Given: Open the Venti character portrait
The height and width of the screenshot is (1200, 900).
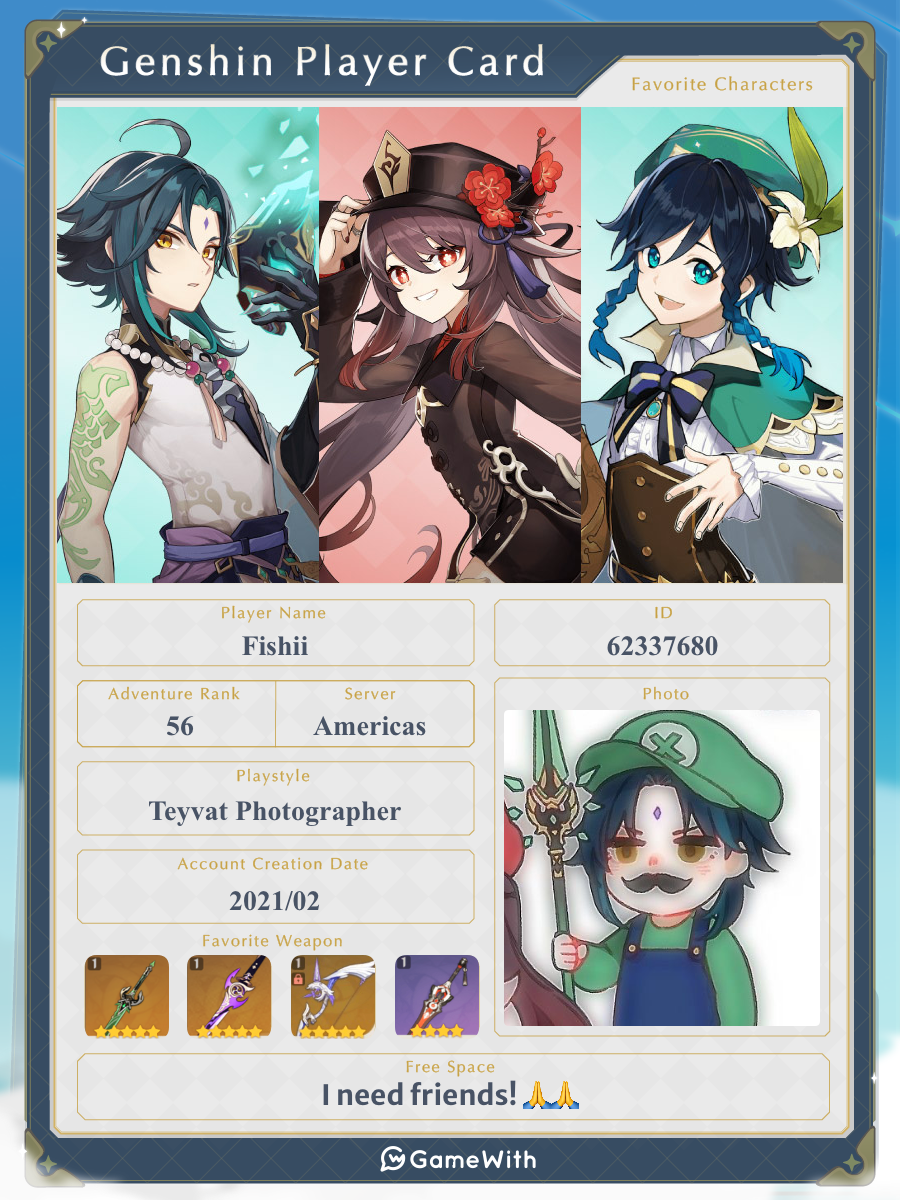Looking at the screenshot, I should tap(712, 345).
